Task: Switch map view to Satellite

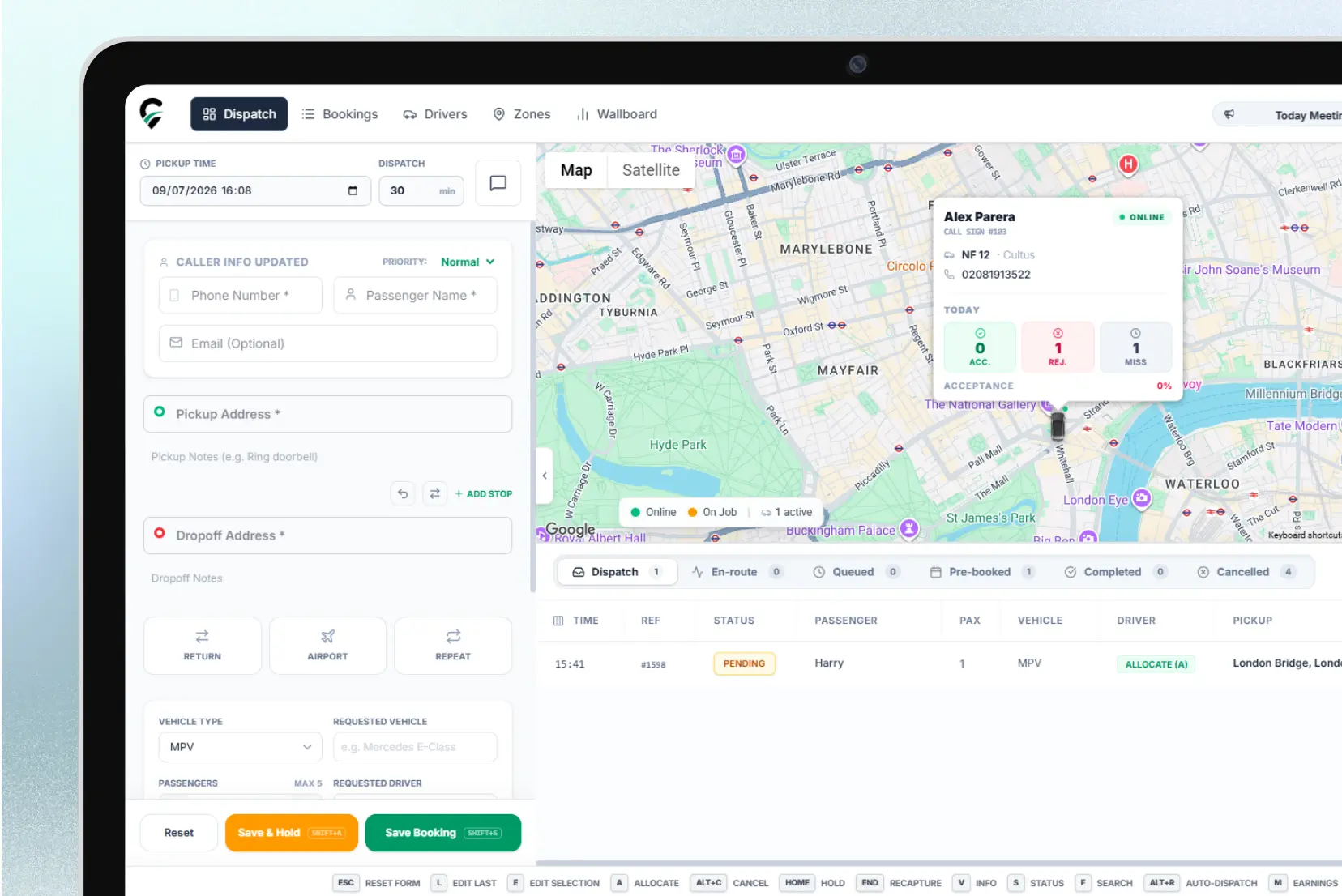Action: coord(651,170)
